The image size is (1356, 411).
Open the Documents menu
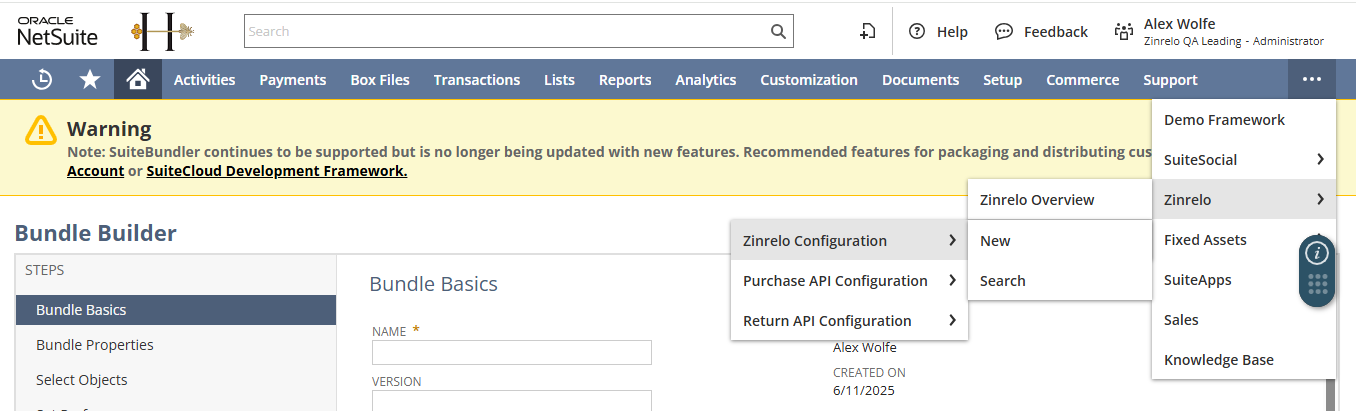[x=920, y=80]
